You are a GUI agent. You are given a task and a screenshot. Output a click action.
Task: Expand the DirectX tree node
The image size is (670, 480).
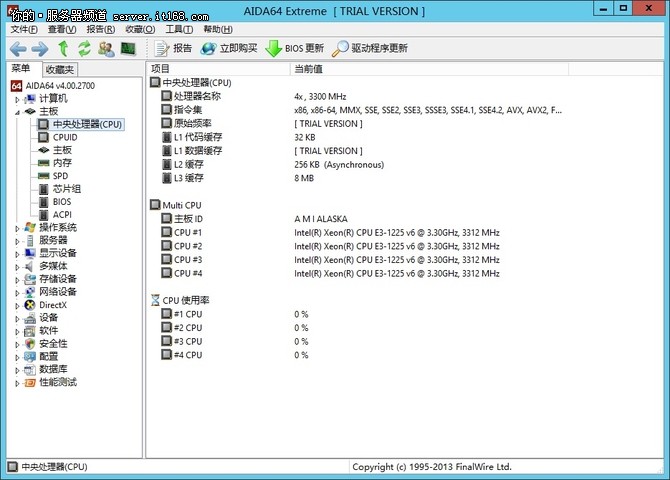coord(17,306)
